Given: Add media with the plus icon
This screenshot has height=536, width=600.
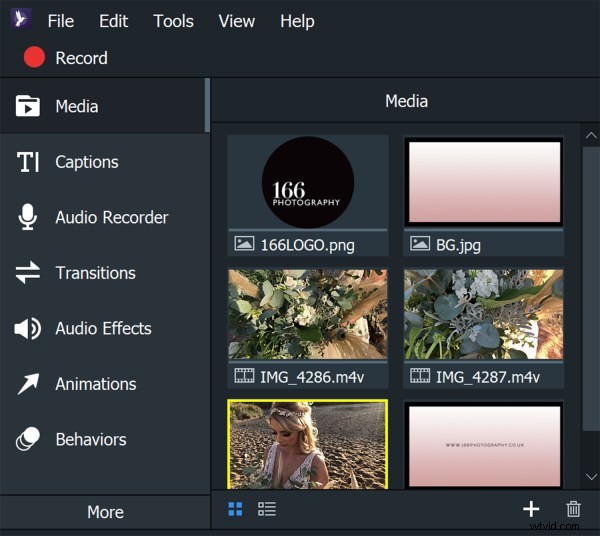Looking at the screenshot, I should tap(531, 509).
